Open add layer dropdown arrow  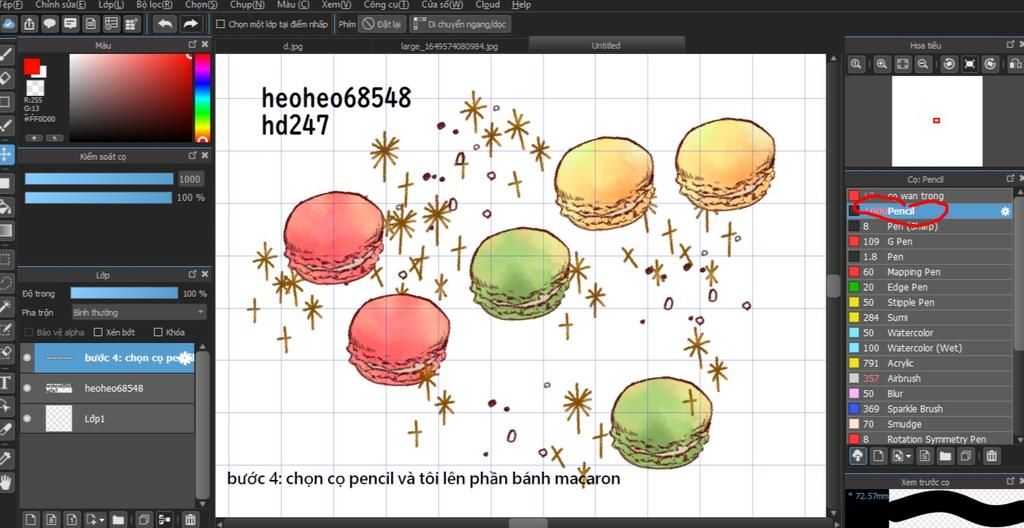pyautogui.click(x=102, y=520)
